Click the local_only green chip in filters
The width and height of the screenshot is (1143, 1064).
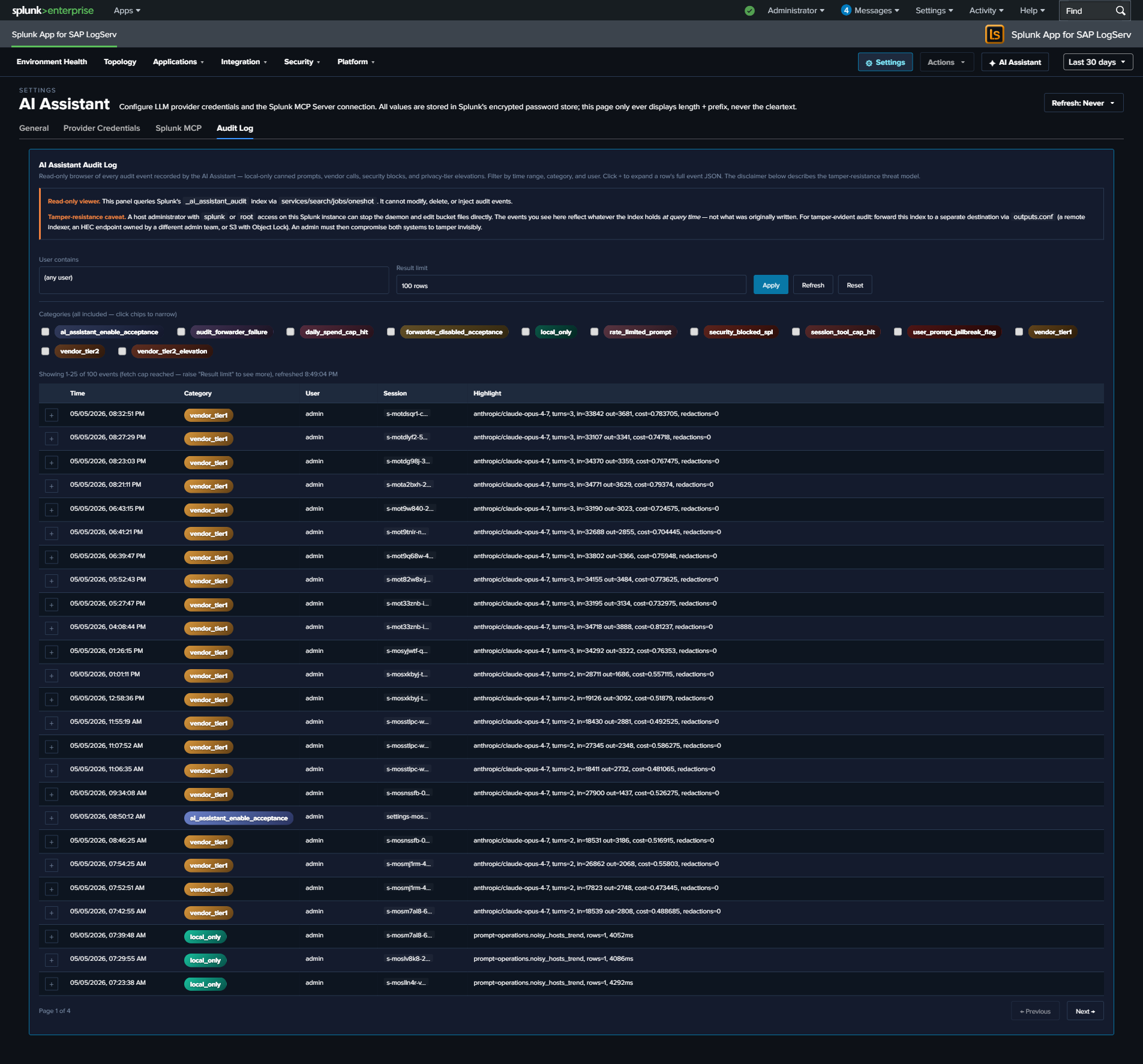[556, 332]
